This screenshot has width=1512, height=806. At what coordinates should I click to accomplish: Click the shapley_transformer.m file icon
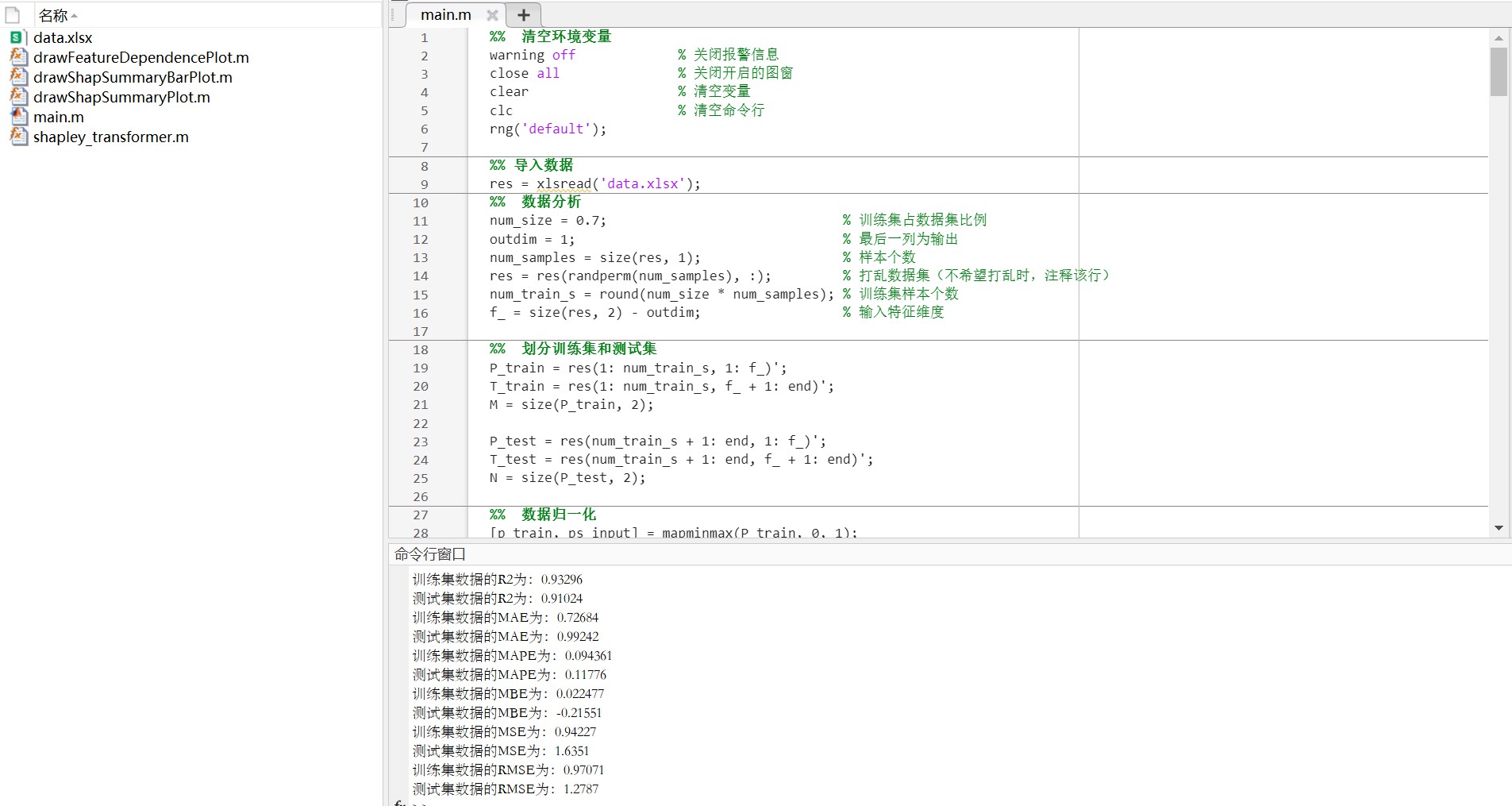18,137
